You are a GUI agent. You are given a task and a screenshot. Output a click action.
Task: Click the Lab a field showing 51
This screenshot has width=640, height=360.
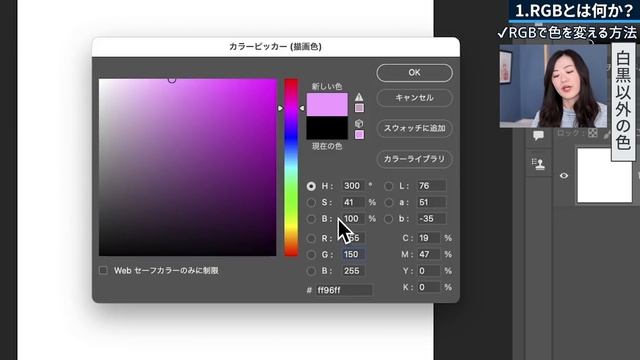tap(431, 202)
